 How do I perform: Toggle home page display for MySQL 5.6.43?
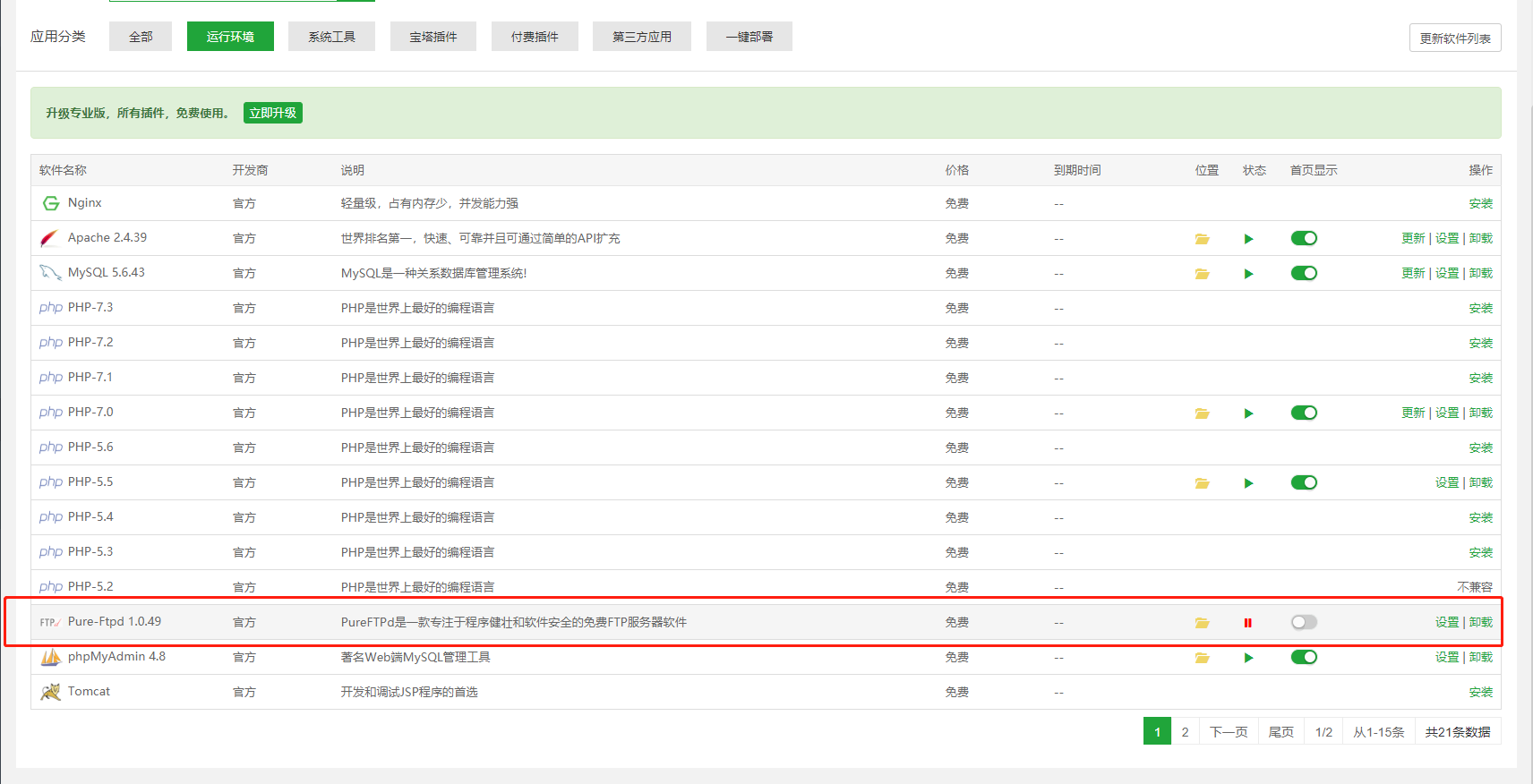pyautogui.click(x=1304, y=273)
